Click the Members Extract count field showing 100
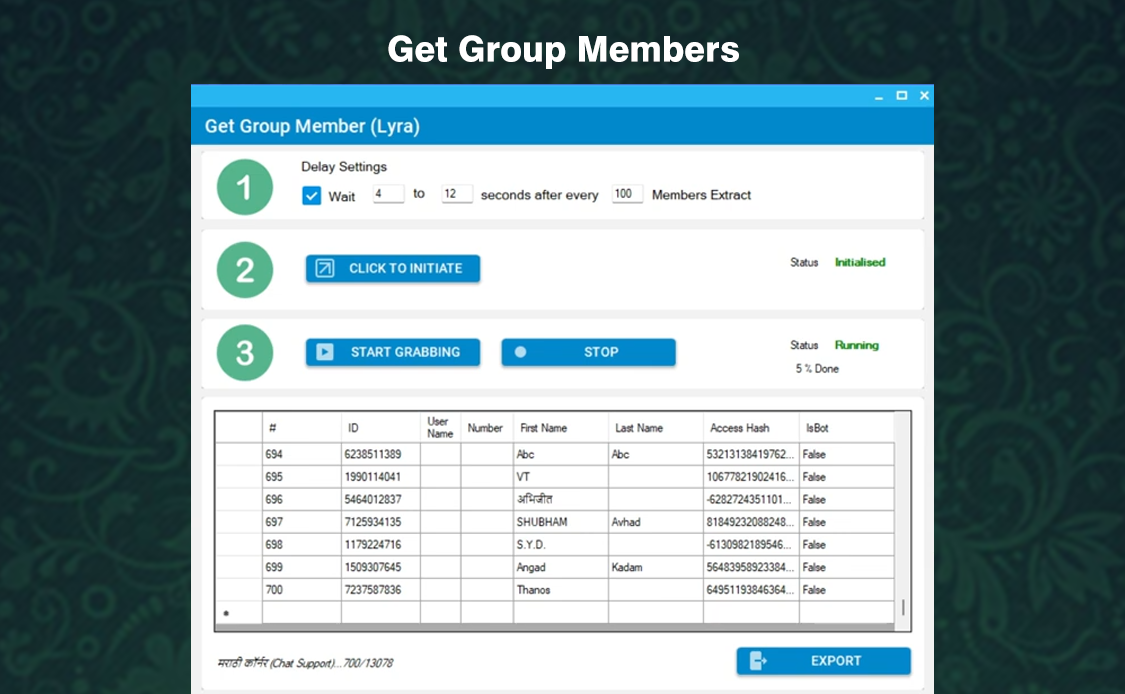The image size is (1125, 694). pyautogui.click(x=626, y=194)
